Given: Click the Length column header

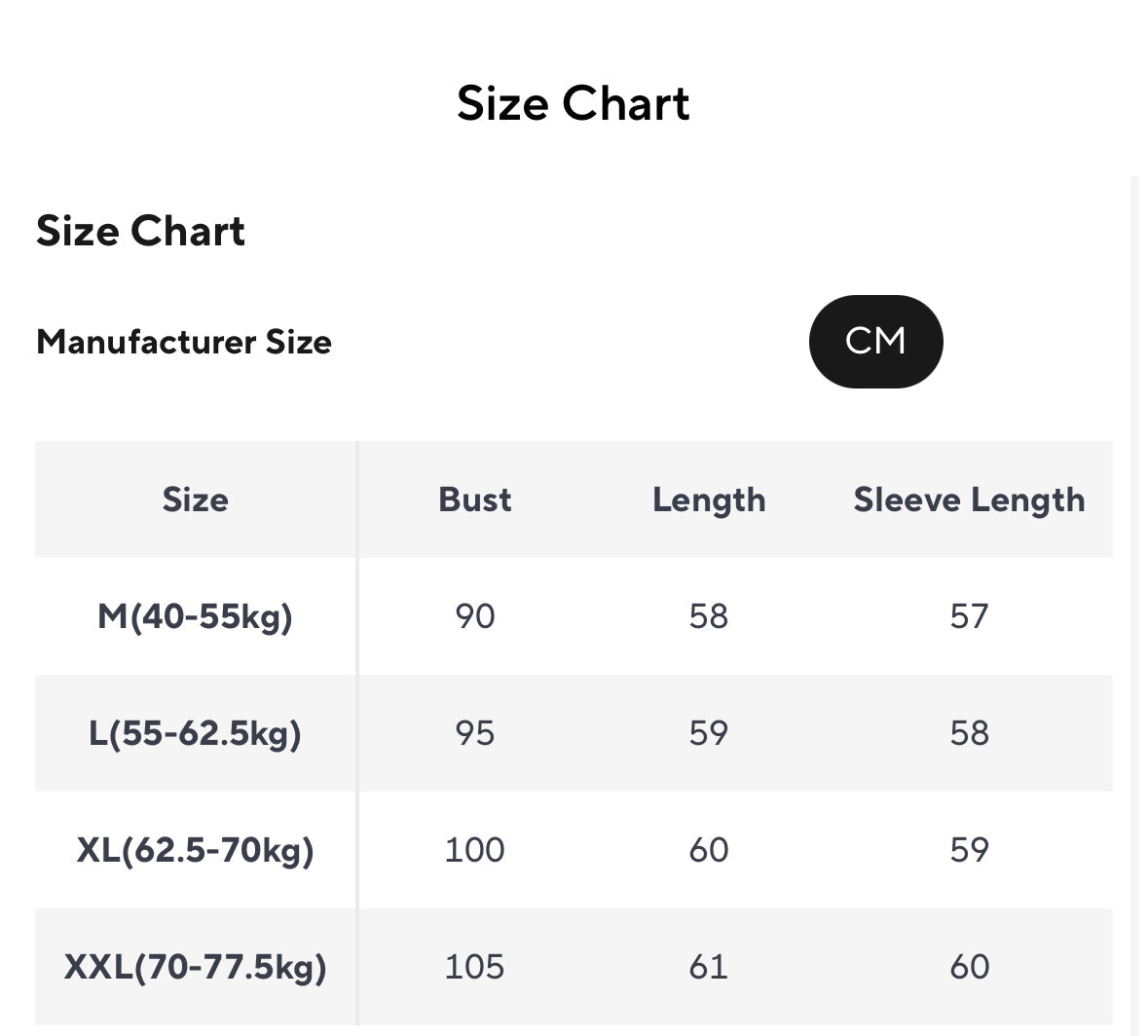Looking at the screenshot, I should pyautogui.click(x=709, y=499).
